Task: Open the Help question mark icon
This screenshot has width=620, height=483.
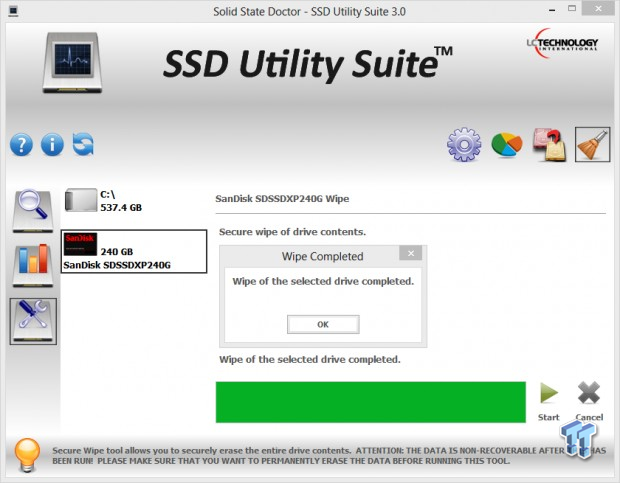Action: pos(21,145)
